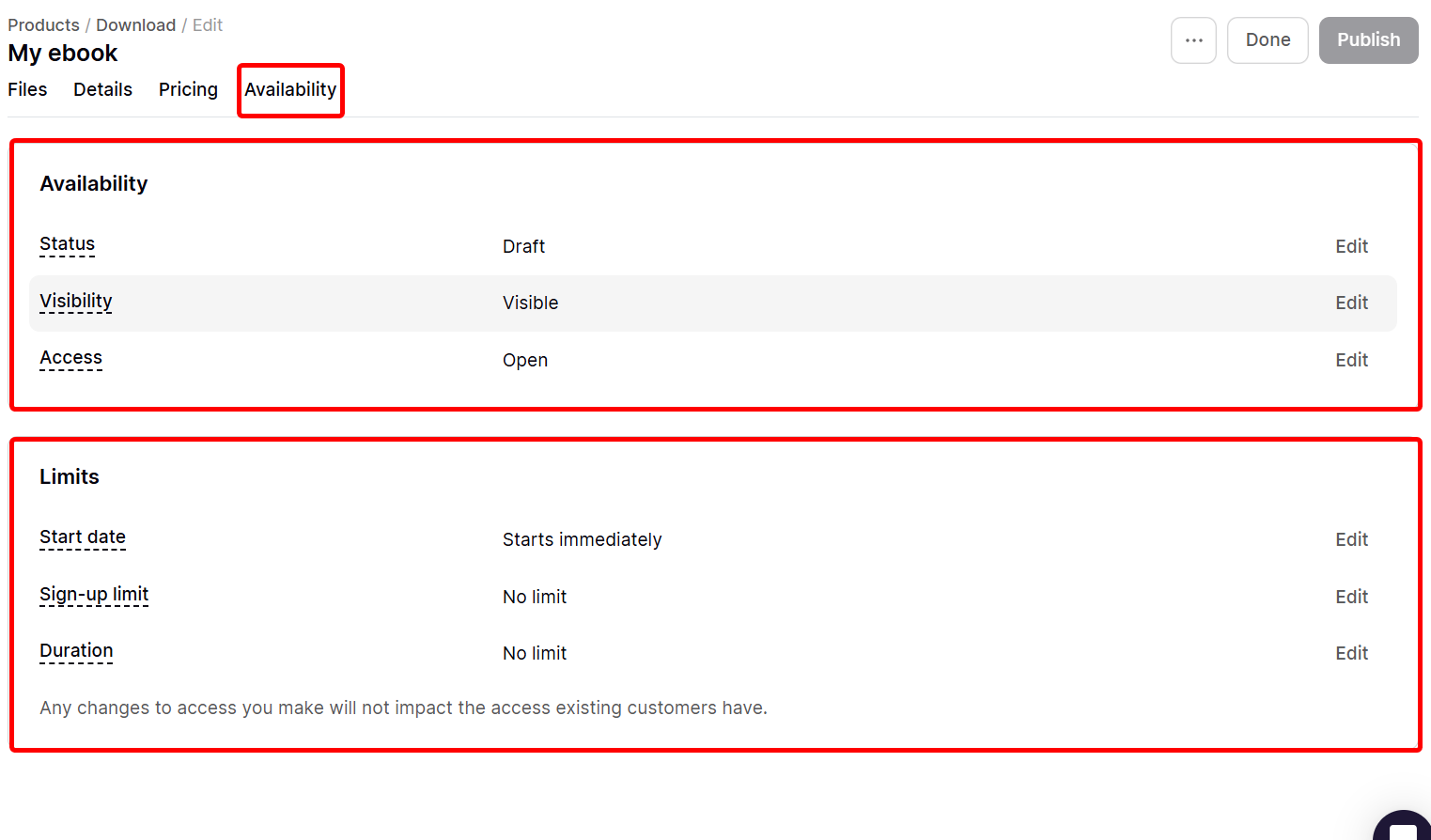Switch to the Files tab
The height and width of the screenshot is (840, 1431).
click(27, 89)
